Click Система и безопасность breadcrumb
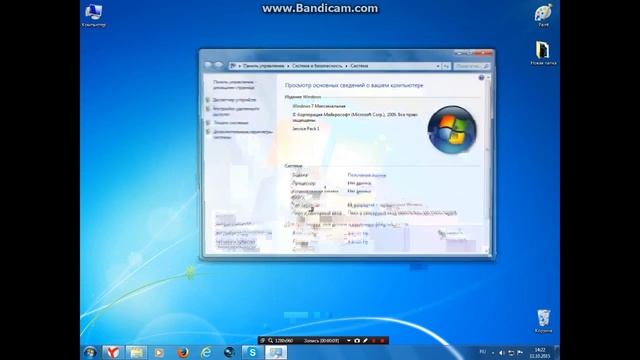This screenshot has width=640, height=360. click(317, 66)
